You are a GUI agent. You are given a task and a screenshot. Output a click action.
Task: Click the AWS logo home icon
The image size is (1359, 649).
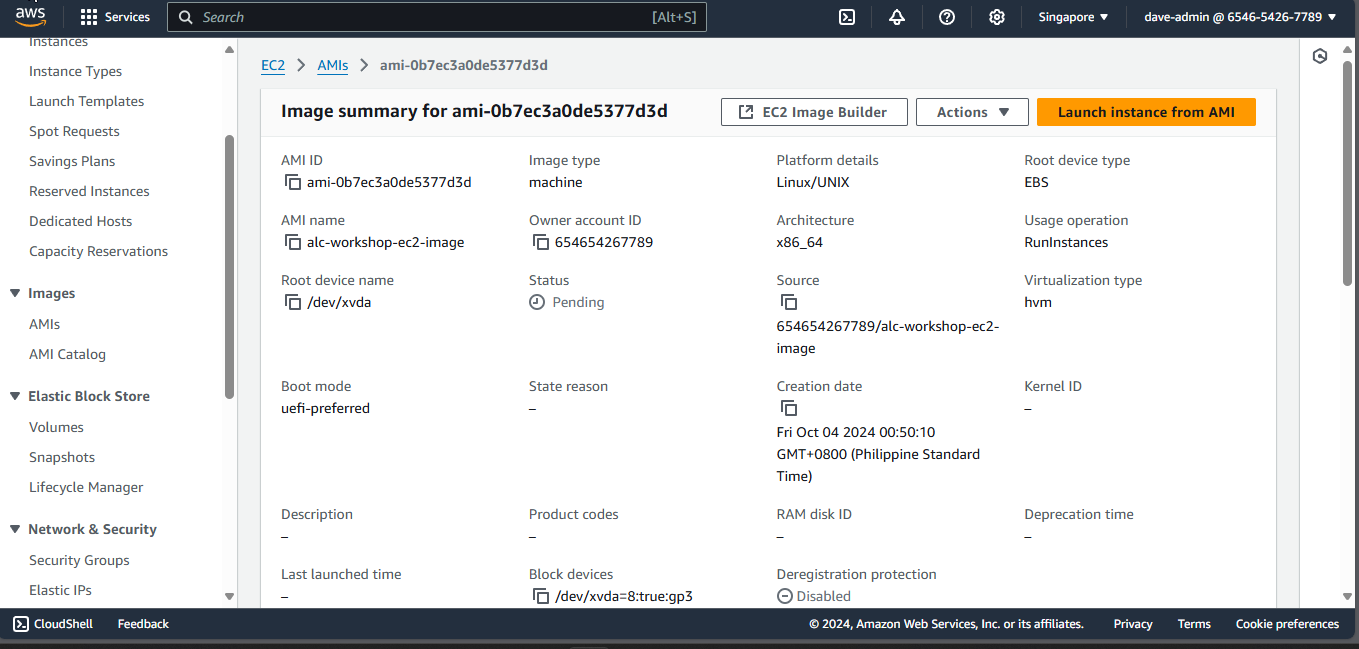point(30,17)
